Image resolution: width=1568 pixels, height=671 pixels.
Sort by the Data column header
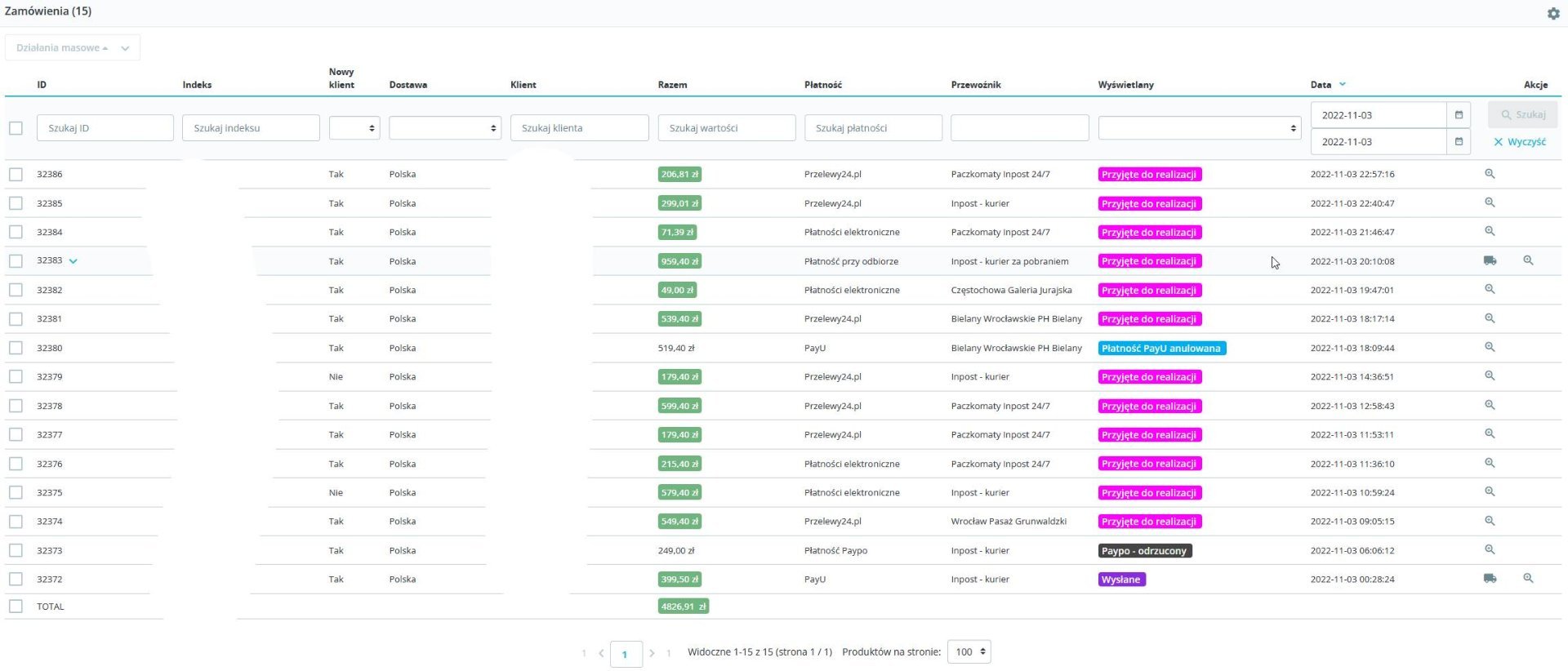click(x=1321, y=85)
